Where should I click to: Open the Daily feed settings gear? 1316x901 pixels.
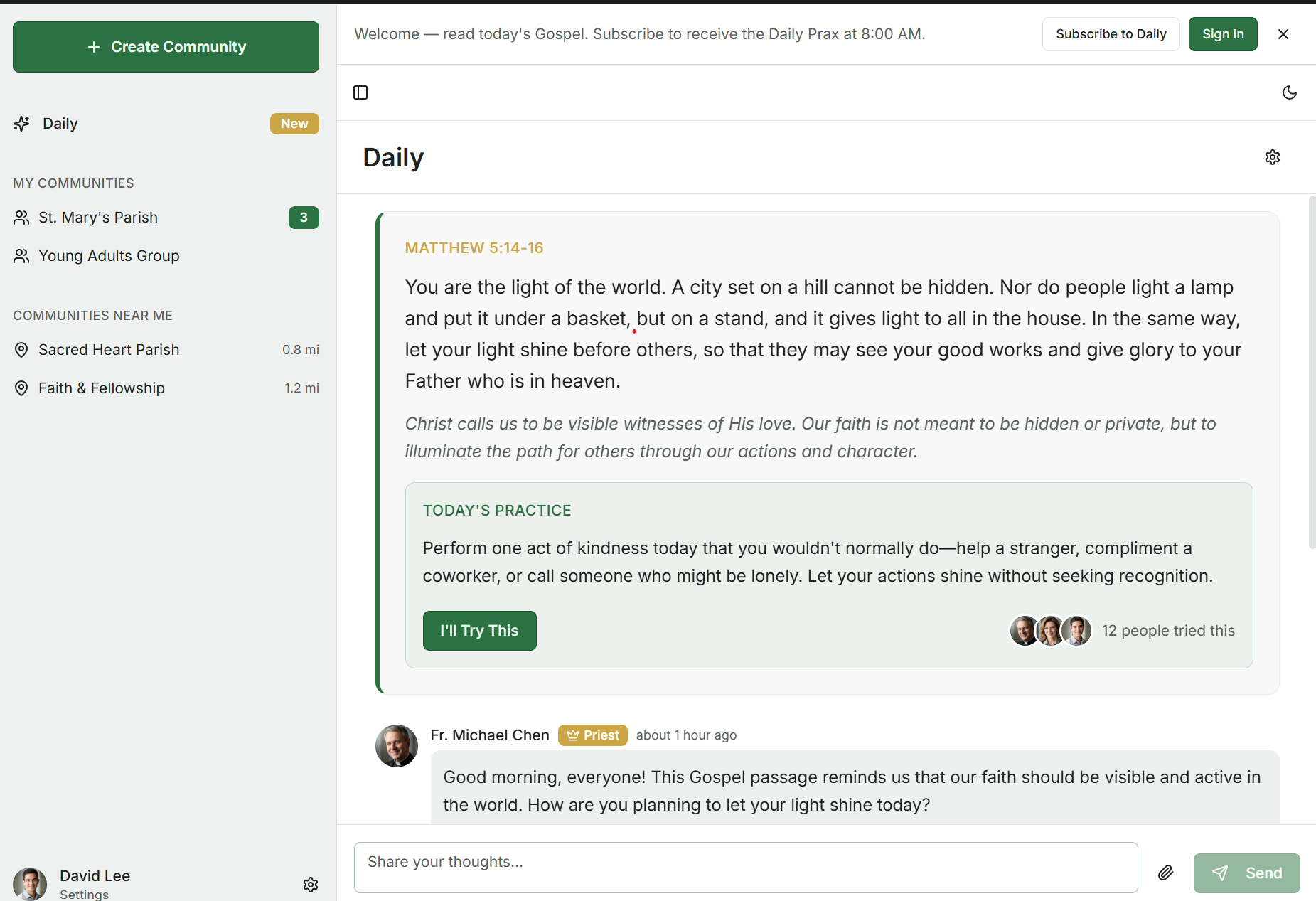pyautogui.click(x=1273, y=157)
